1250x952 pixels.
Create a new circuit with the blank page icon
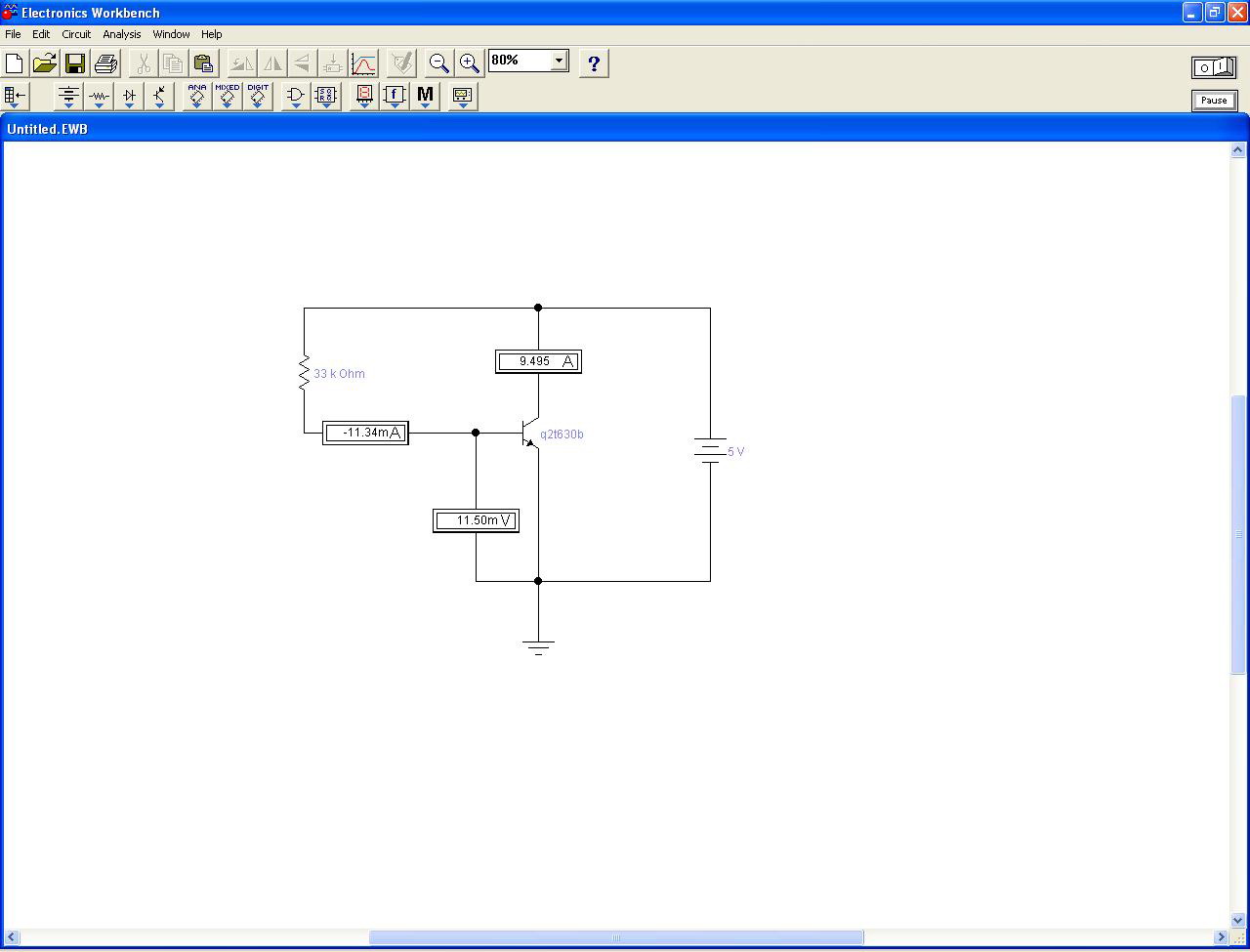[15, 64]
